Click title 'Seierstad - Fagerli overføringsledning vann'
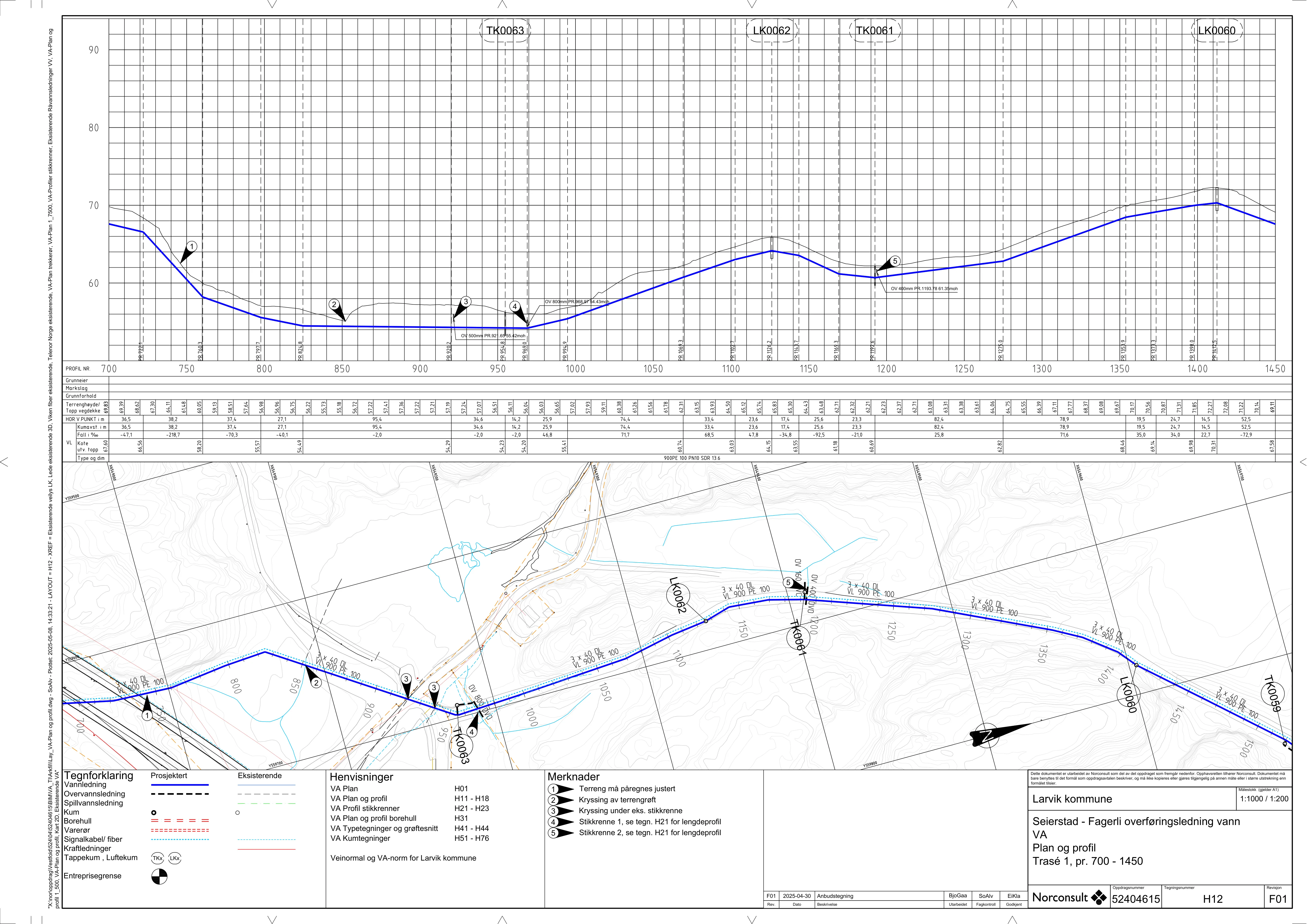The height and width of the screenshot is (924, 1307). pyautogui.click(x=1136, y=822)
